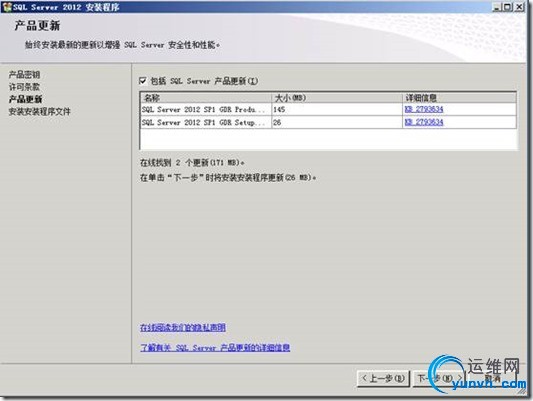Open the online privacy statement link
This screenshot has width=533, height=401.
[x=183, y=327]
